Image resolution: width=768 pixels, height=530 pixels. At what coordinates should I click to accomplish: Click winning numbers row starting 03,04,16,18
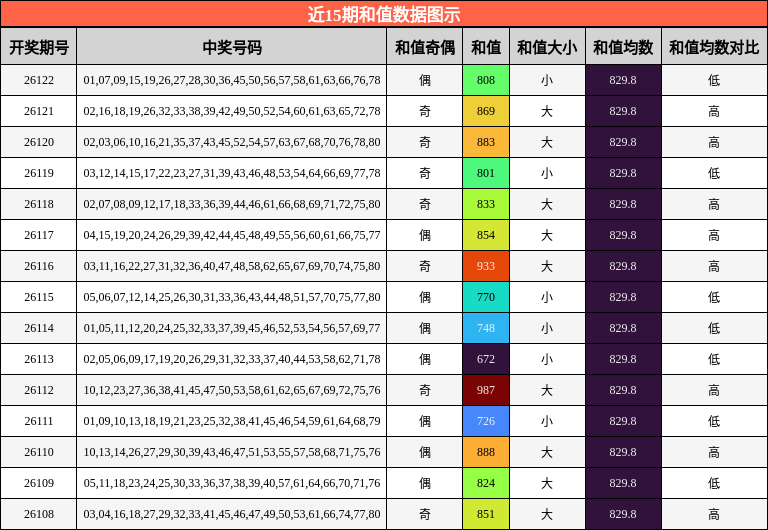(x=232, y=514)
